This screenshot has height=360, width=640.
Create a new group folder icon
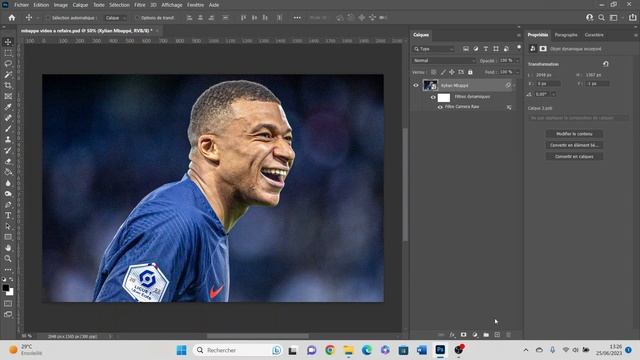click(486, 334)
